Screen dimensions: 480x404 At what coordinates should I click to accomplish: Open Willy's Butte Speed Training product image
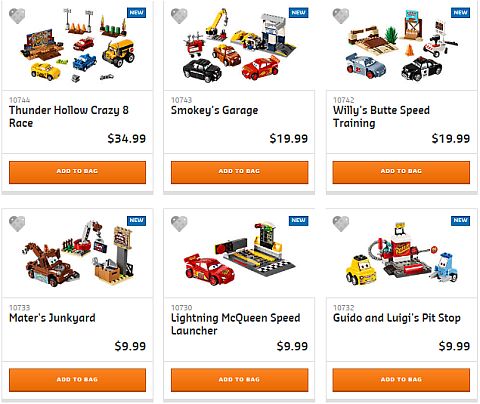pyautogui.click(x=401, y=45)
